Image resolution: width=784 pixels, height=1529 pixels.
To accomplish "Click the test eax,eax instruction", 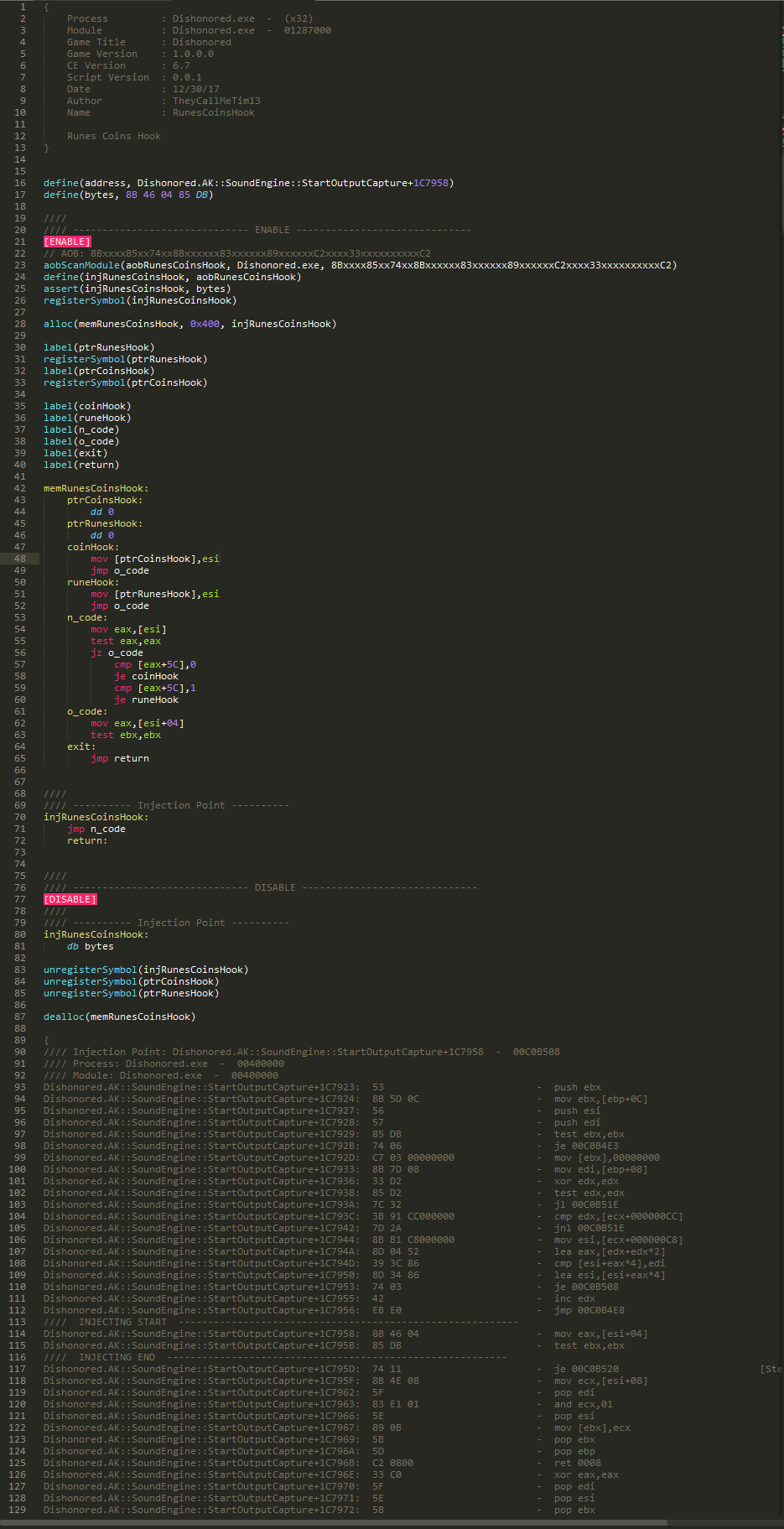I will coord(126,641).
